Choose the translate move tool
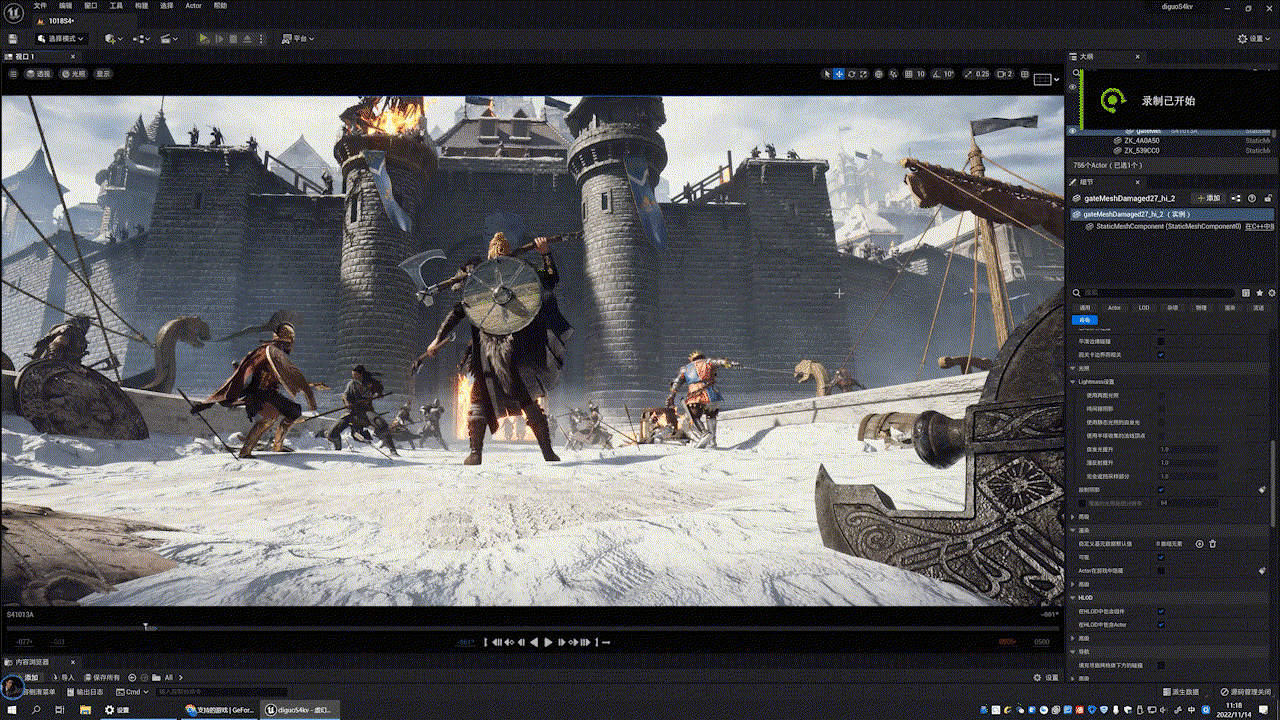The image size is (1280, 720). (x=839, y=74)
